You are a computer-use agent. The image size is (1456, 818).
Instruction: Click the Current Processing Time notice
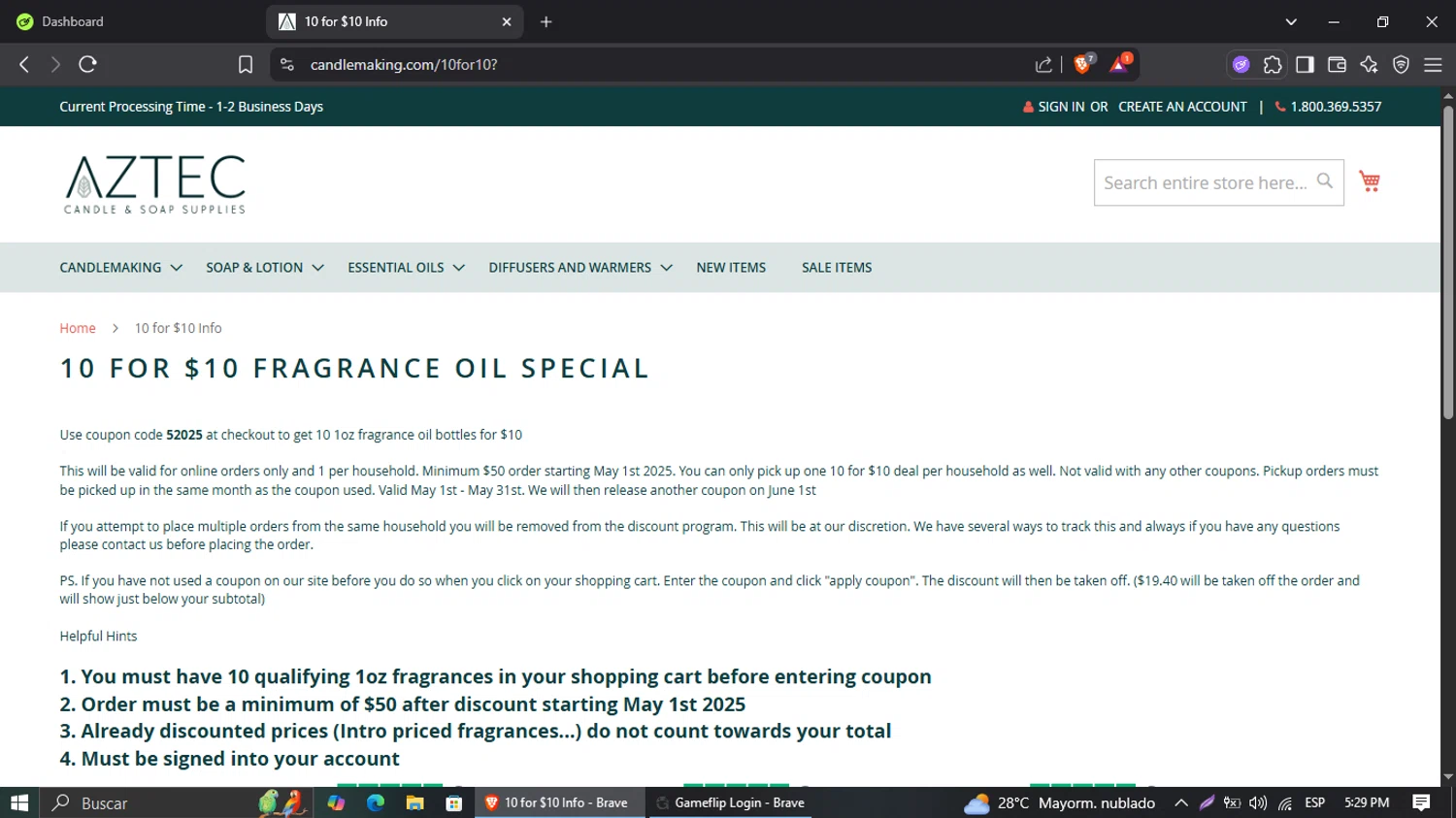(x=191, y=107)
